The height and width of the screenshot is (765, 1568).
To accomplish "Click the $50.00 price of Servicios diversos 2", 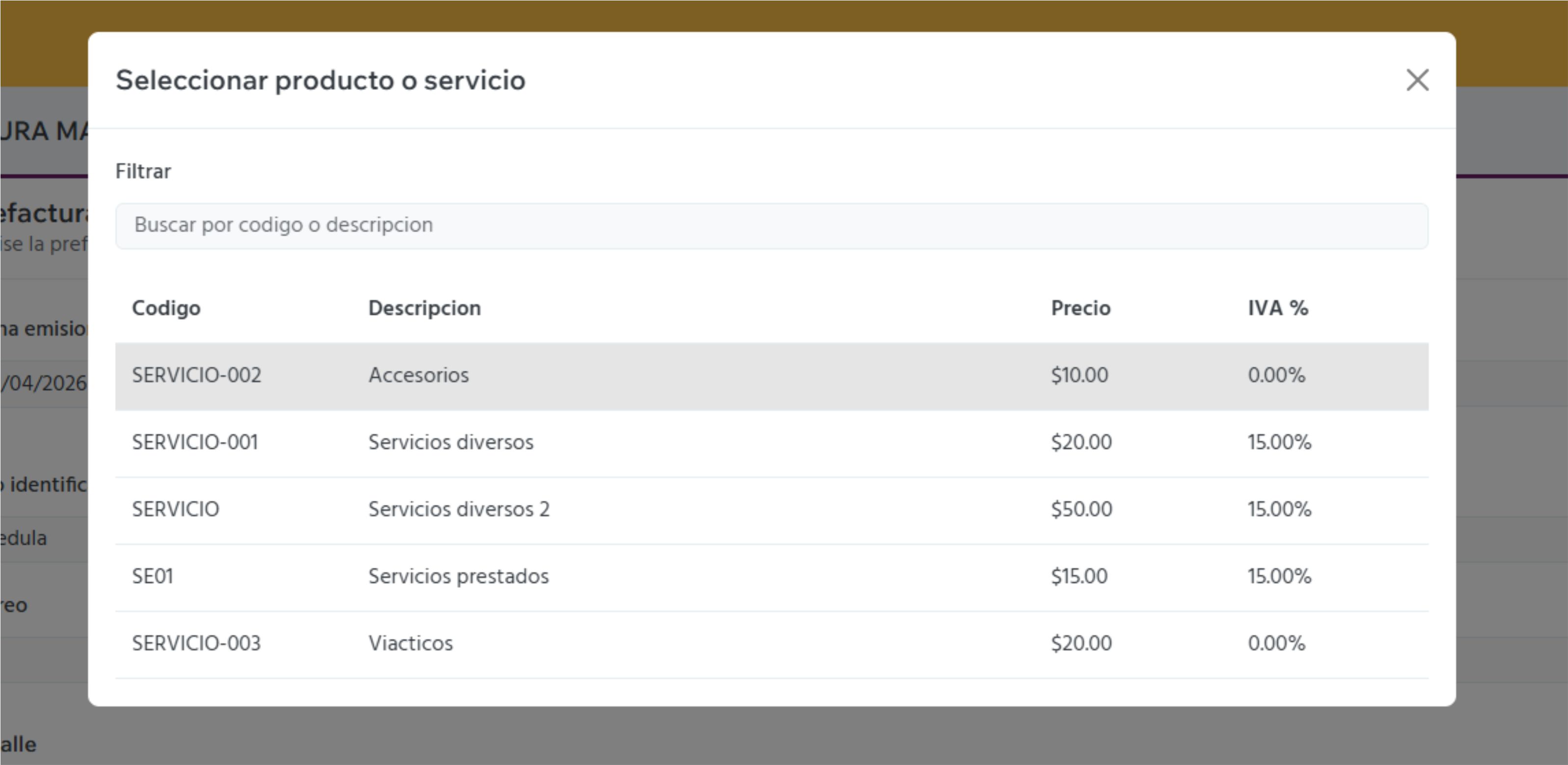I will (x=1081, y=509).
